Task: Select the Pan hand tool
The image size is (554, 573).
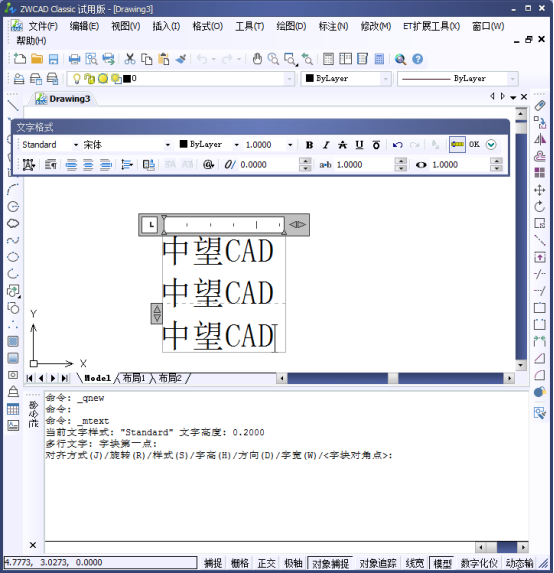Action: [x=257, y=59]
